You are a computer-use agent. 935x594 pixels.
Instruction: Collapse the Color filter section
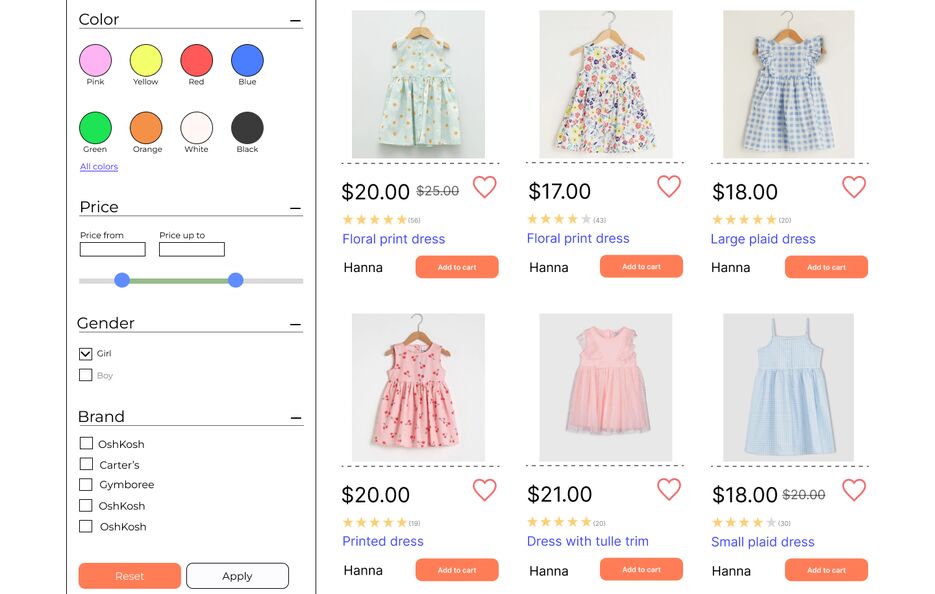point(295,20)
